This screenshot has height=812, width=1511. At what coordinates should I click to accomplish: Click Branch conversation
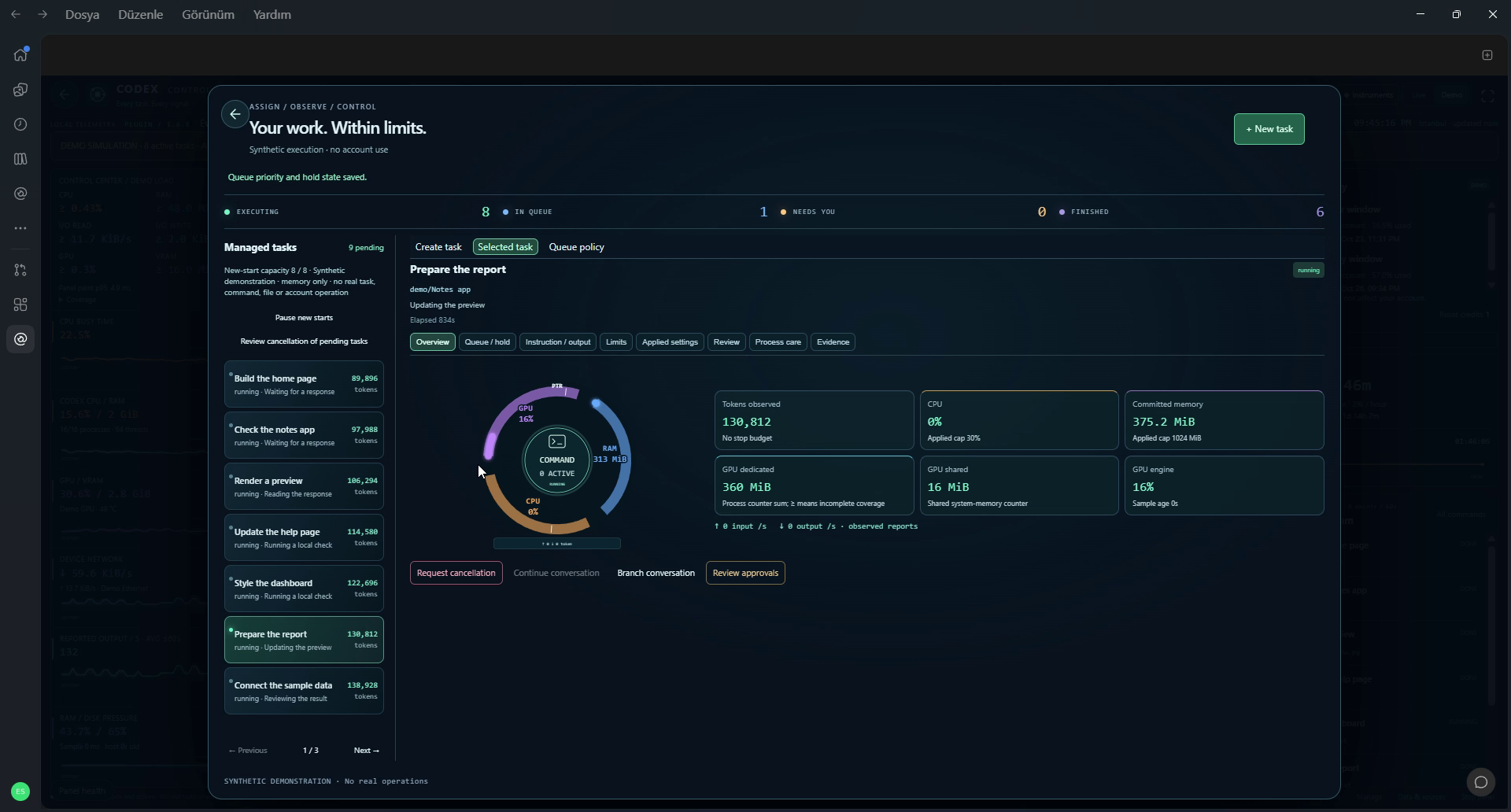pos(656,573)
